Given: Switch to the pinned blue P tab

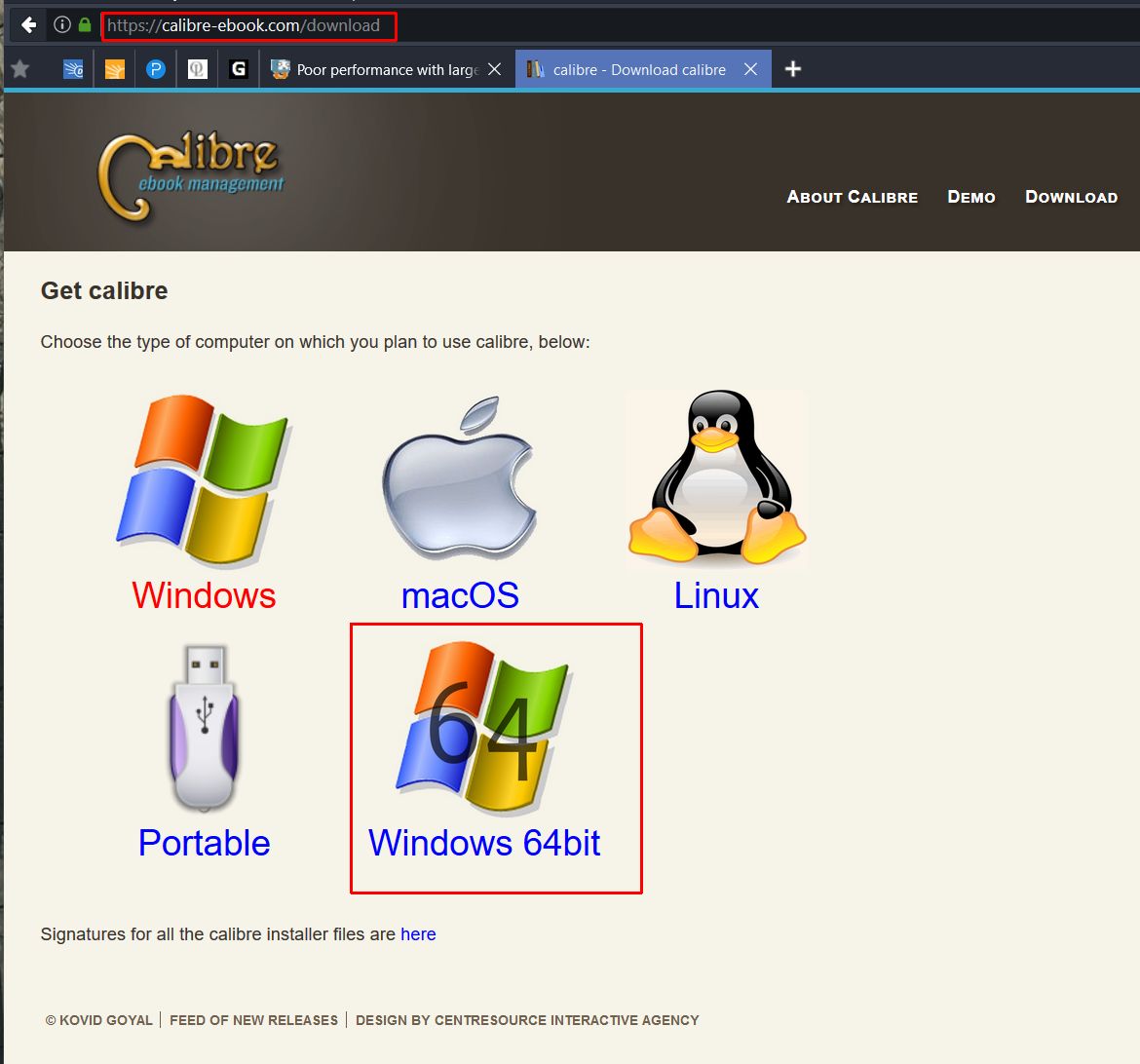Looking at the screenshot, I should click(x=156, y=69).
